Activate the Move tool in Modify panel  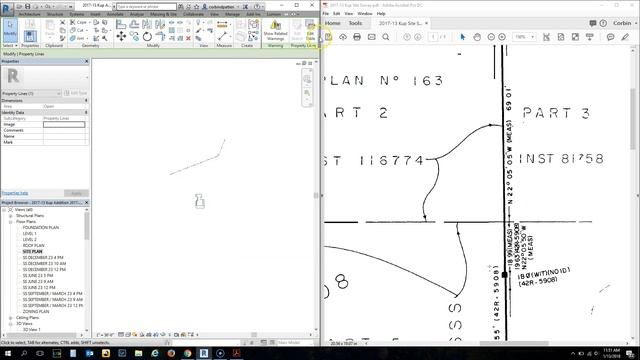121,37
